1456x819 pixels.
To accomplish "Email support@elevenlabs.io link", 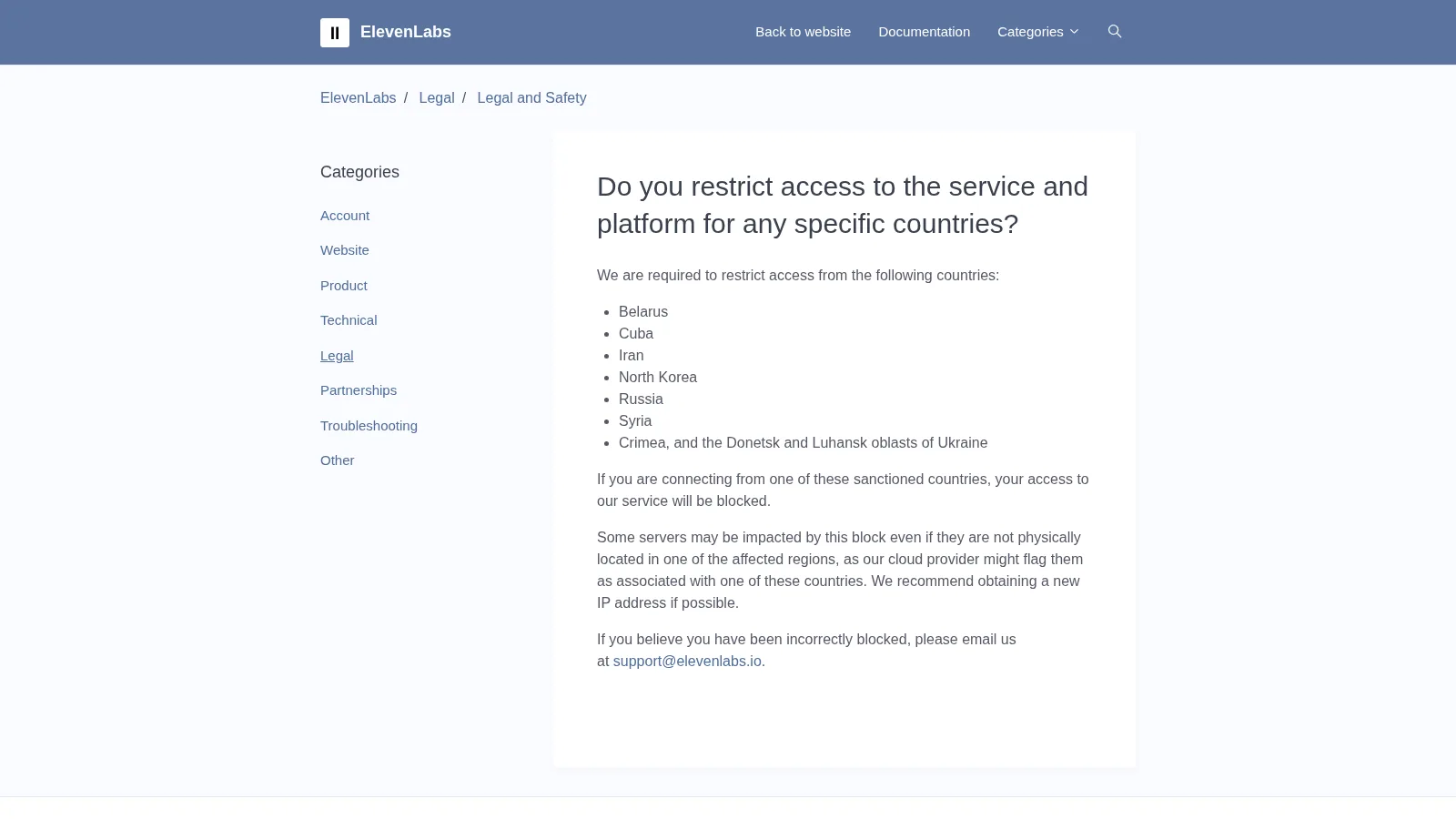I will [x=687, y=662].
